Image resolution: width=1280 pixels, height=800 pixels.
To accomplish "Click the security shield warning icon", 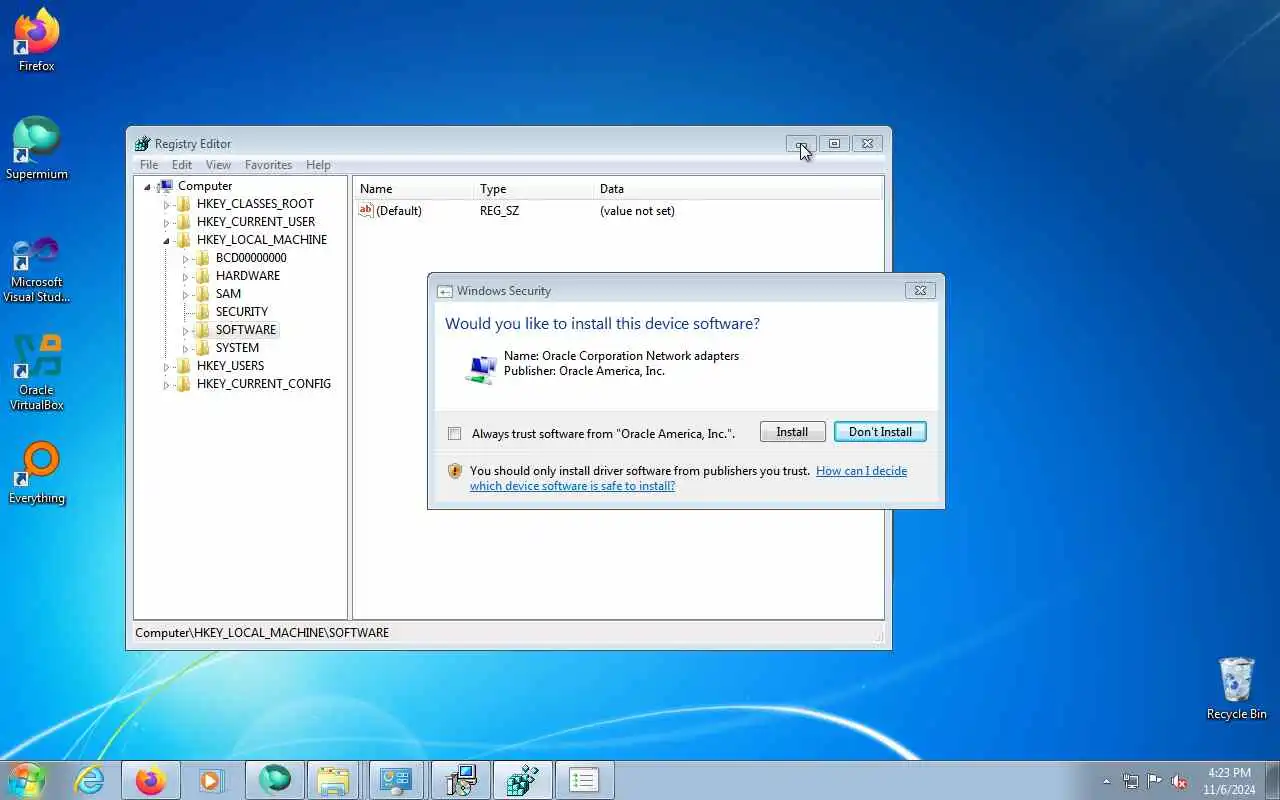I will 455,471.
